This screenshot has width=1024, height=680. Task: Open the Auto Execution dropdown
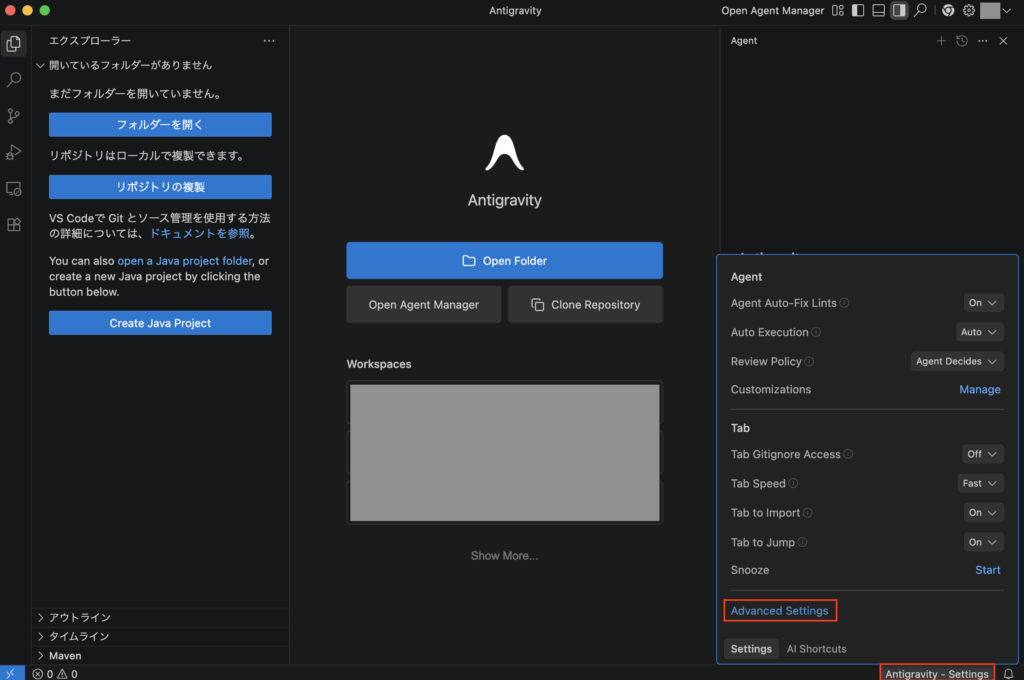pyautogui.click(x=979, y=332)
